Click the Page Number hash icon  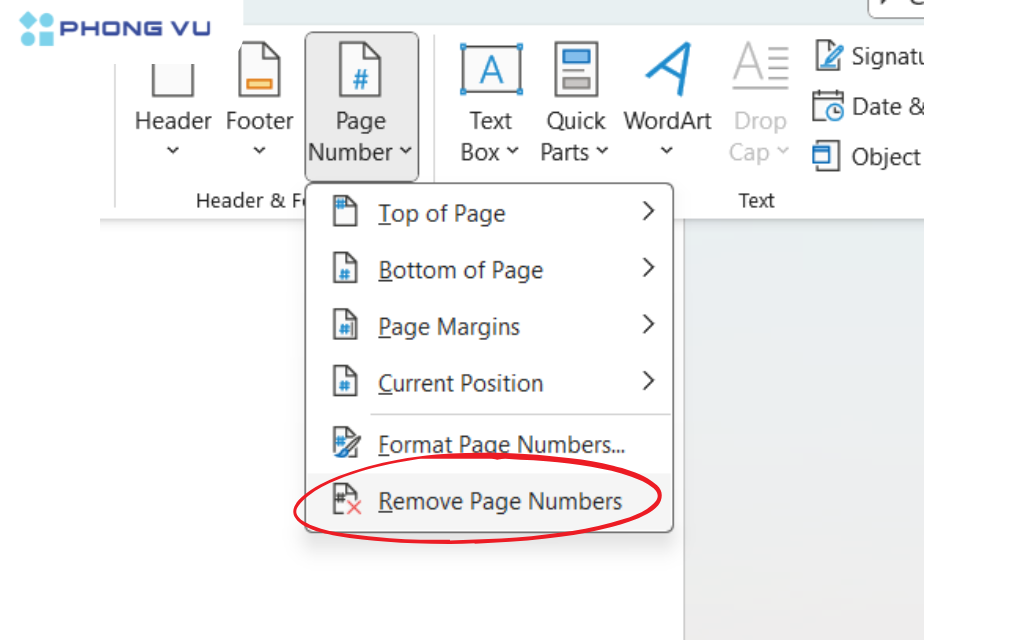[360, 69]
